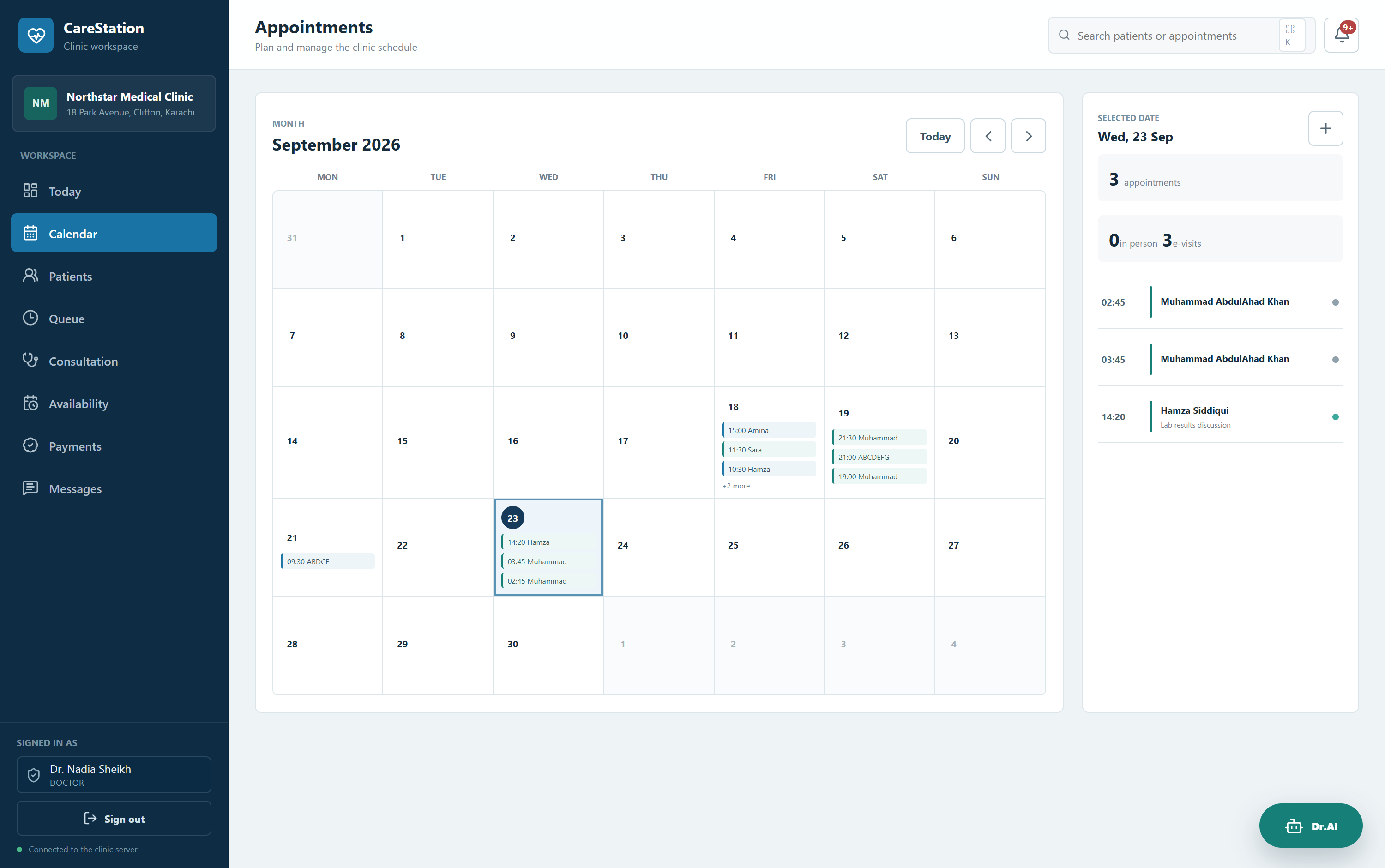Open the 19:00 Muhammad appointment
The width and height of the screenshot is (1385, 868).
point(879,476)
